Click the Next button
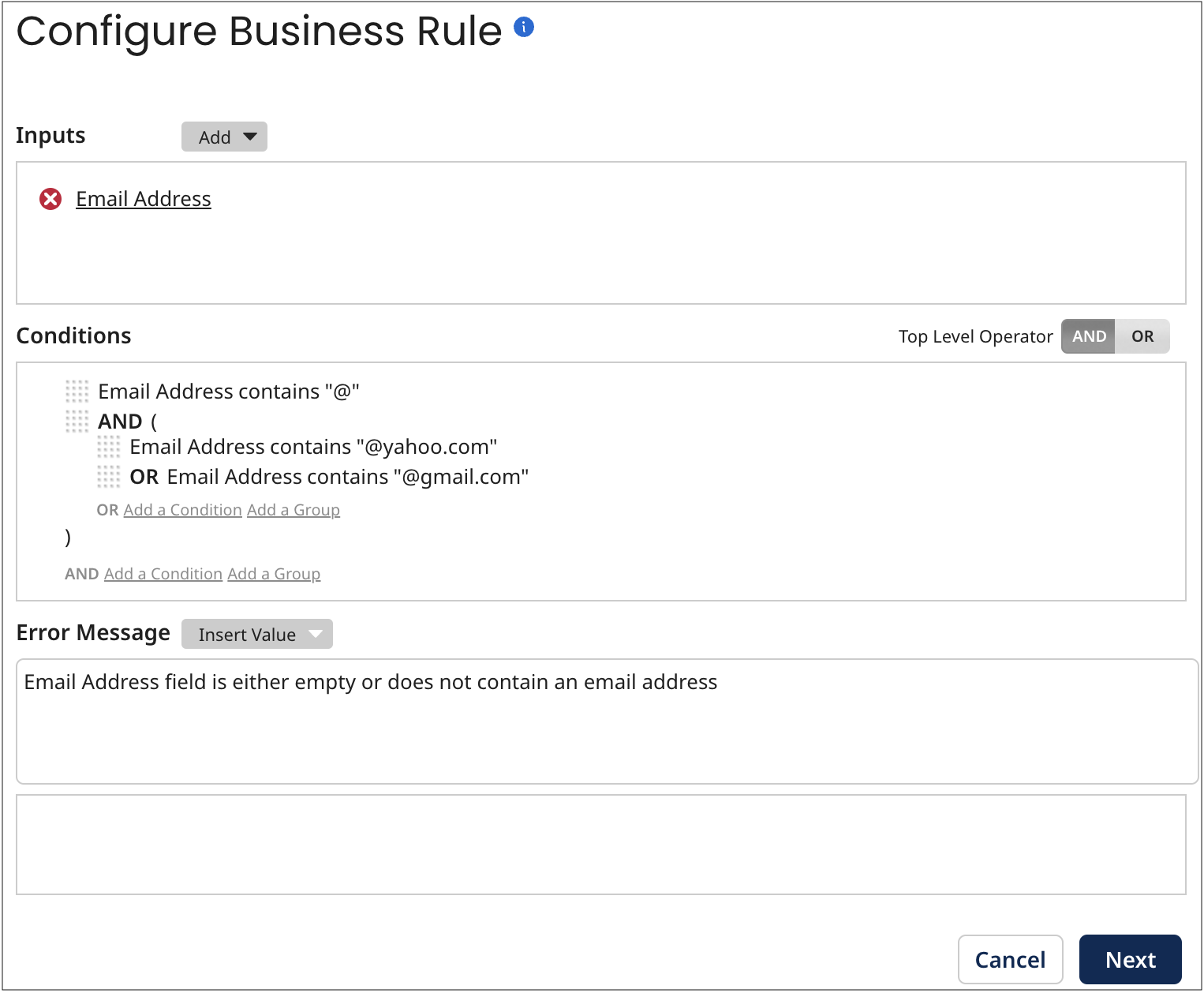 [1130, 959]
